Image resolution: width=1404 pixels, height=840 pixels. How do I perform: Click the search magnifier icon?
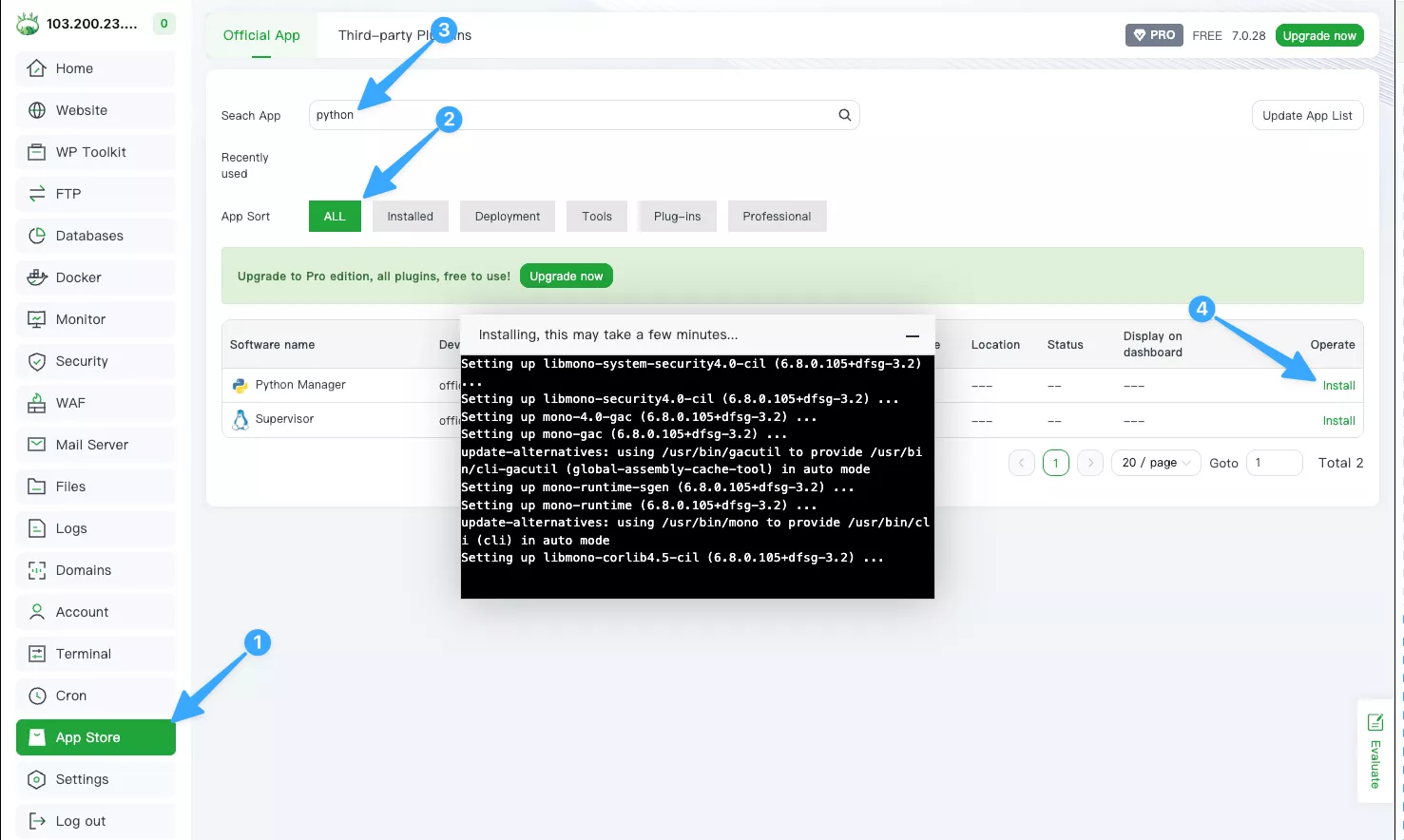click(844, 114)
